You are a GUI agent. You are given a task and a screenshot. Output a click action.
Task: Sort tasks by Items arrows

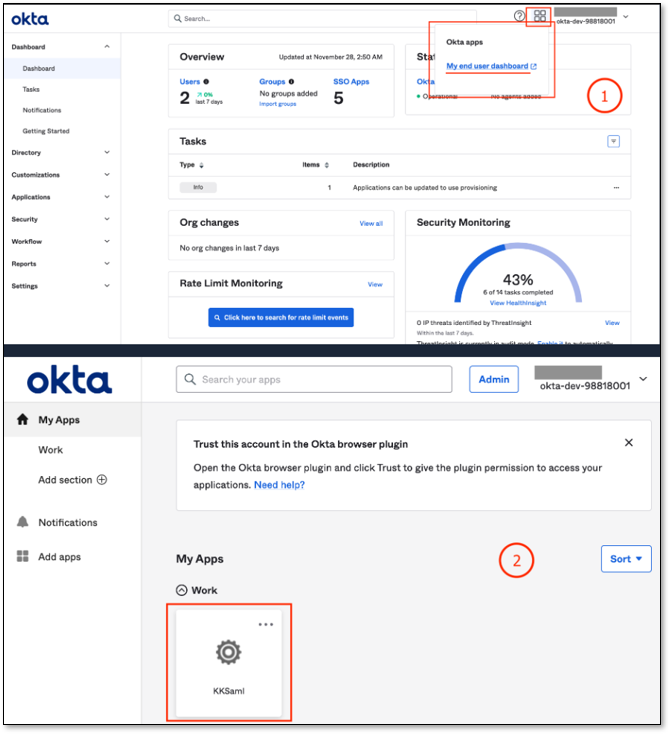pos(327,165)
